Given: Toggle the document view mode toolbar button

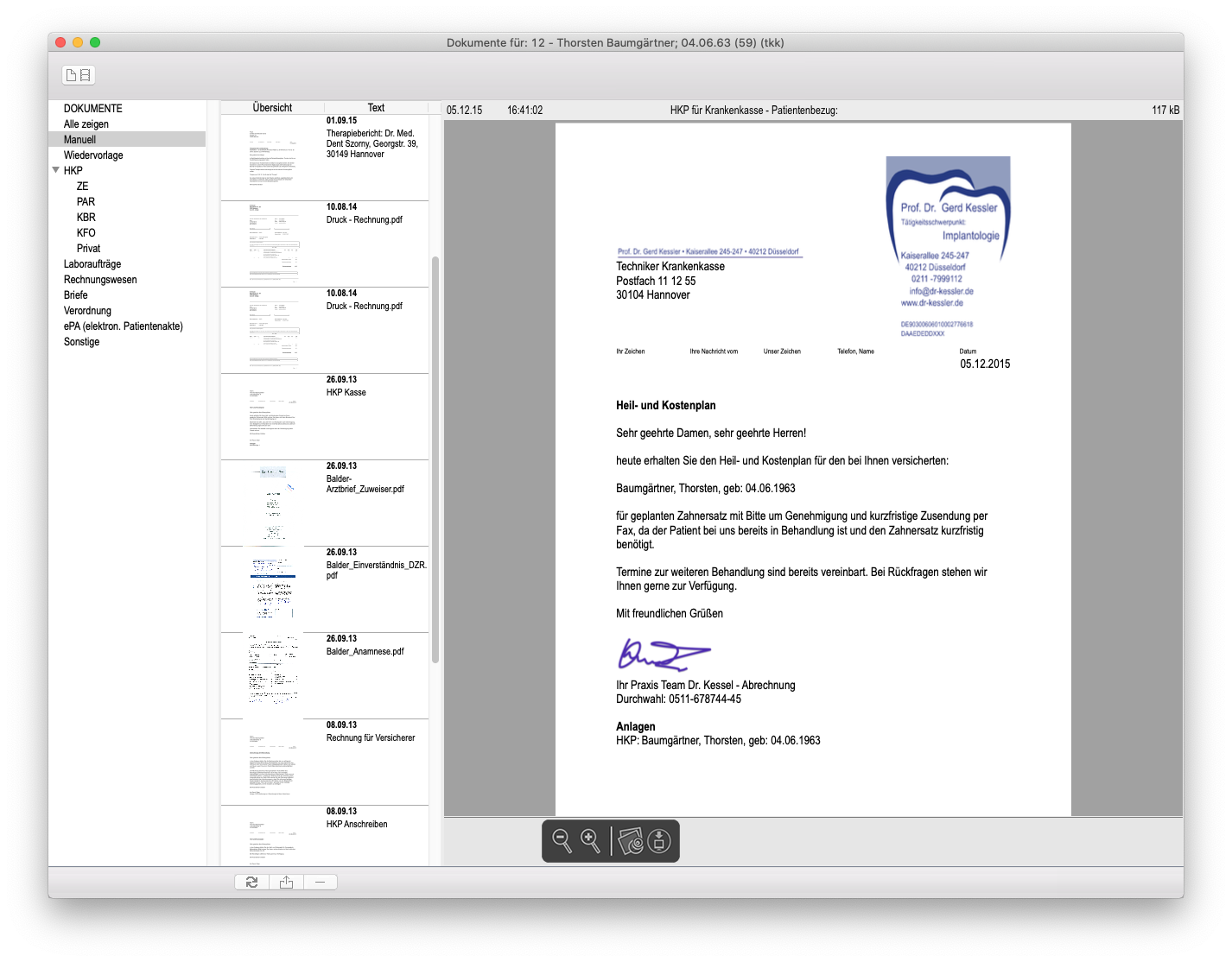Looking at the screenshot, I should click(79, 75).
